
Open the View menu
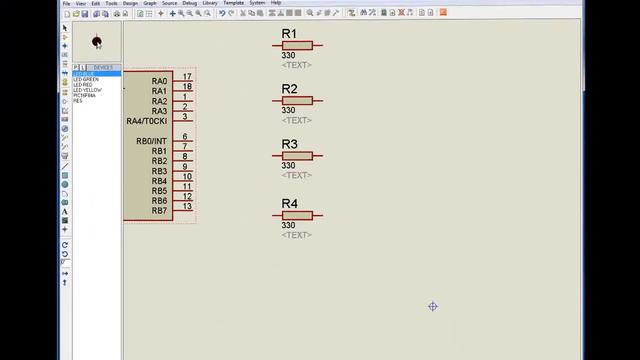point(81,3)
